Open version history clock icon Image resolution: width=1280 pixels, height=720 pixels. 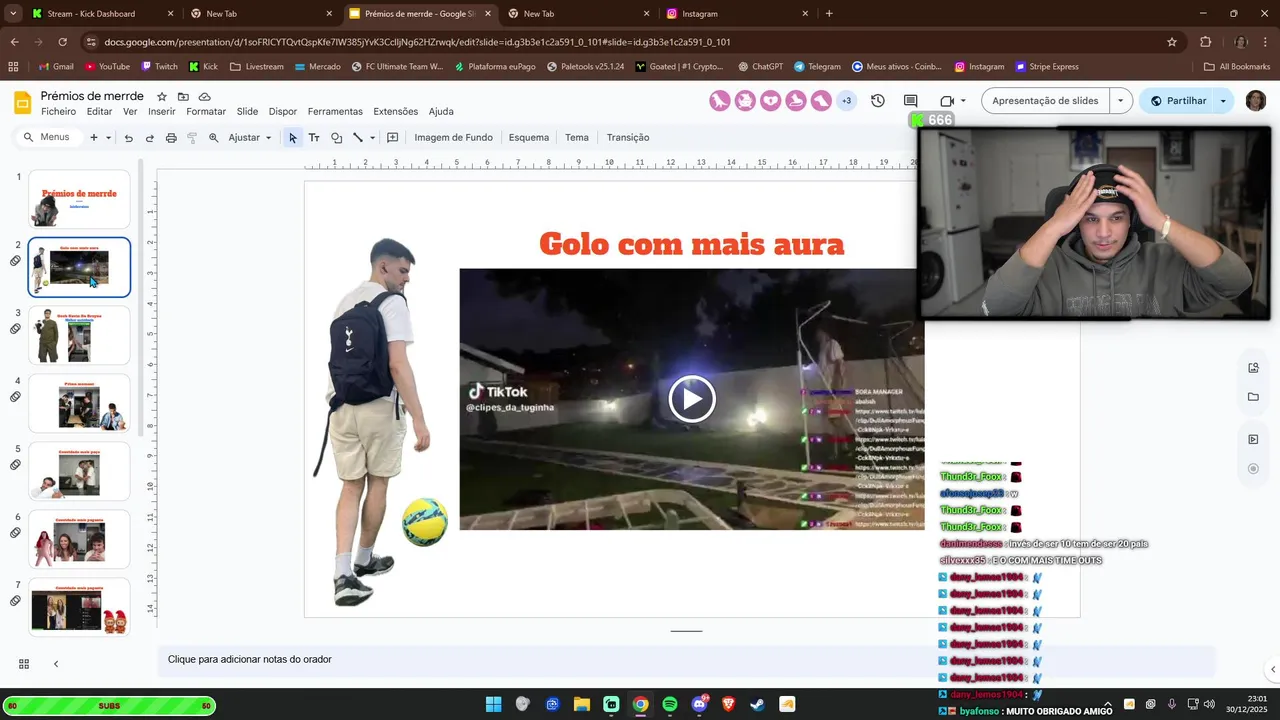(878, 101)
